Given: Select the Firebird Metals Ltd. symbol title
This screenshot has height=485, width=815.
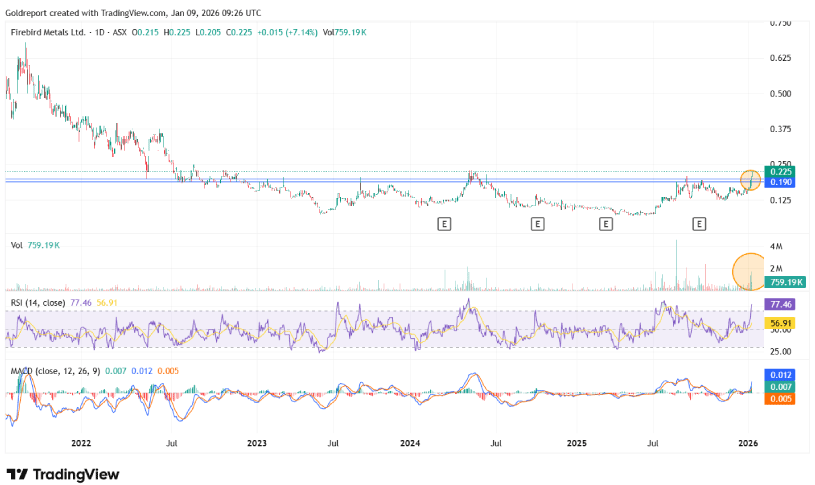Looking at the screenshot, I should click(48, 33).
